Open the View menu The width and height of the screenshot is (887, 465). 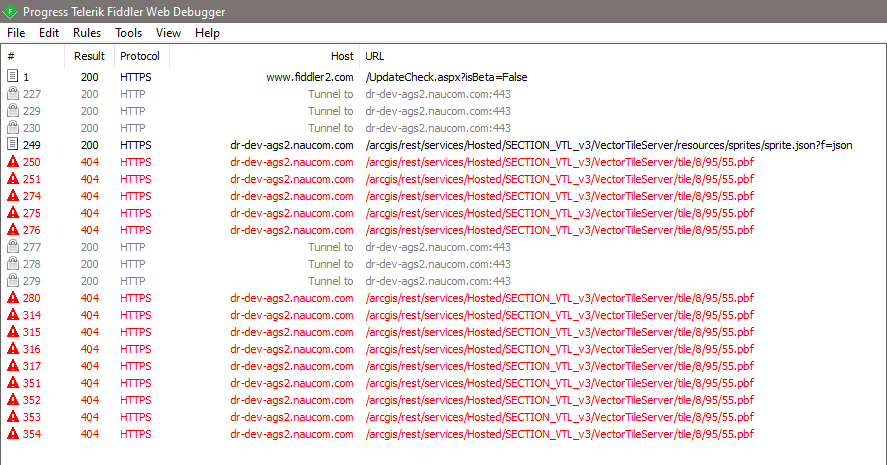168,33
